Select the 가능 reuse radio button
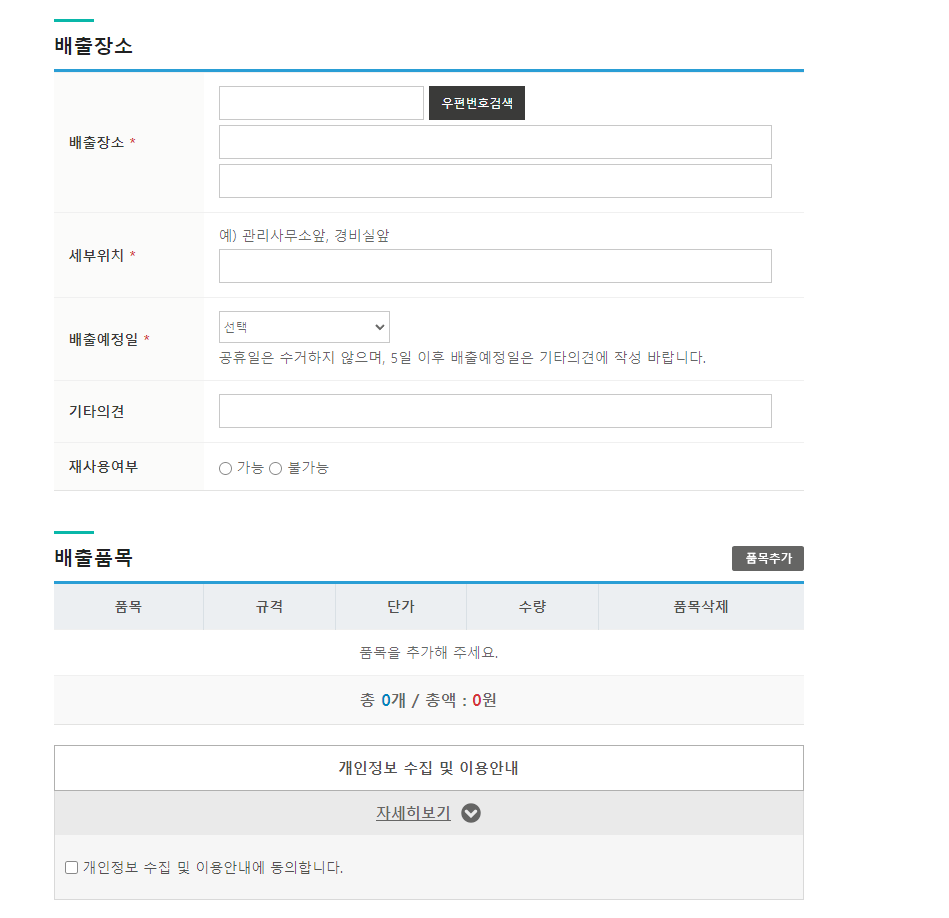 225,467
